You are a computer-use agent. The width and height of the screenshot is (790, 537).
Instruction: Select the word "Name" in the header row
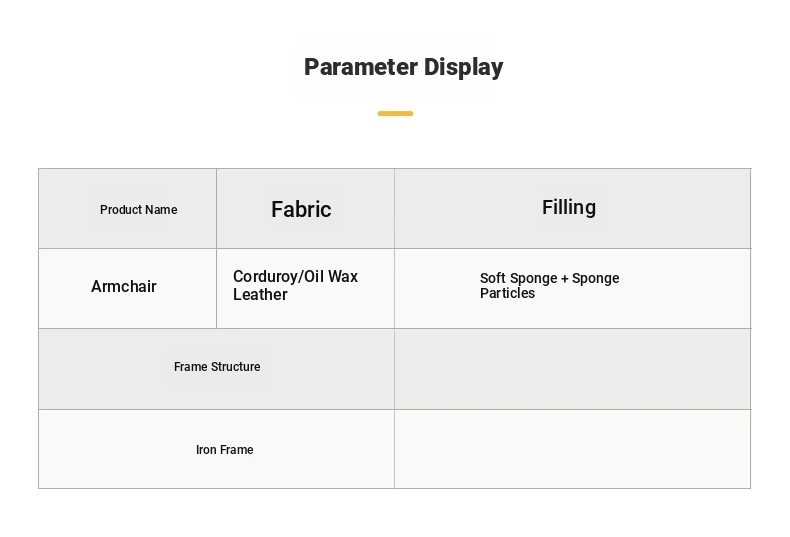pyautogui.click(x=161, y=210)
